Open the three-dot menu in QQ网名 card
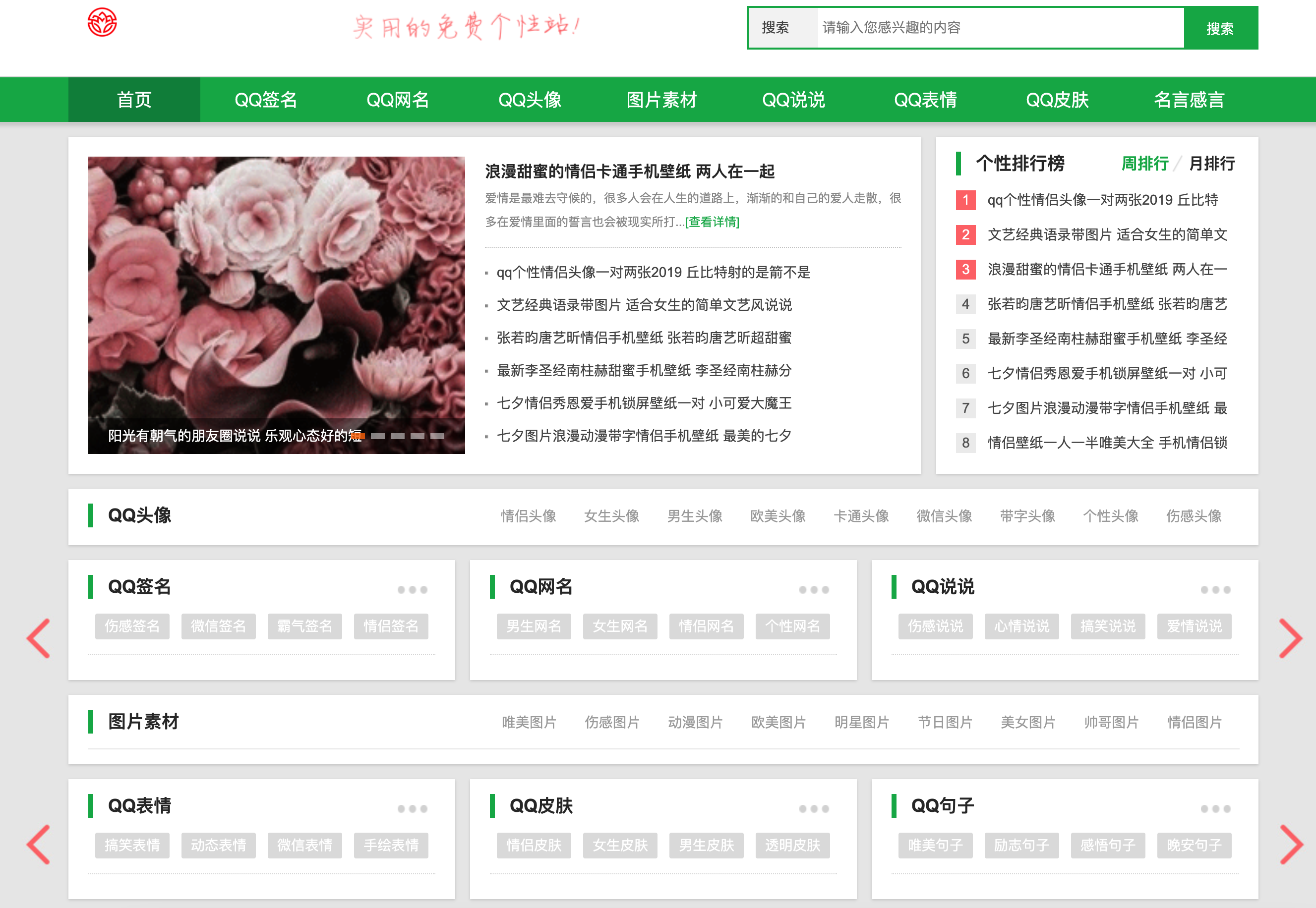Screen dimensions: 1316x908 click(x=814, y=589)
